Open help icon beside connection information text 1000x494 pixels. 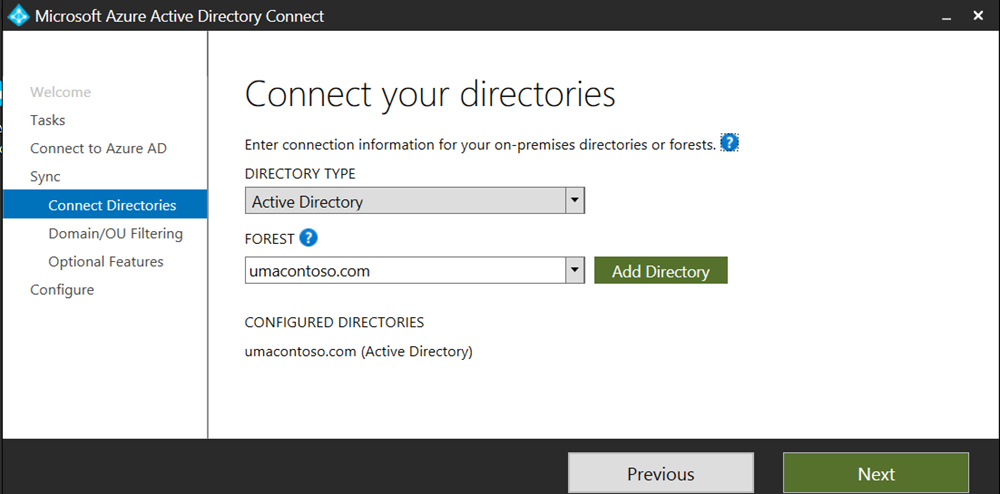pos(730,143)
